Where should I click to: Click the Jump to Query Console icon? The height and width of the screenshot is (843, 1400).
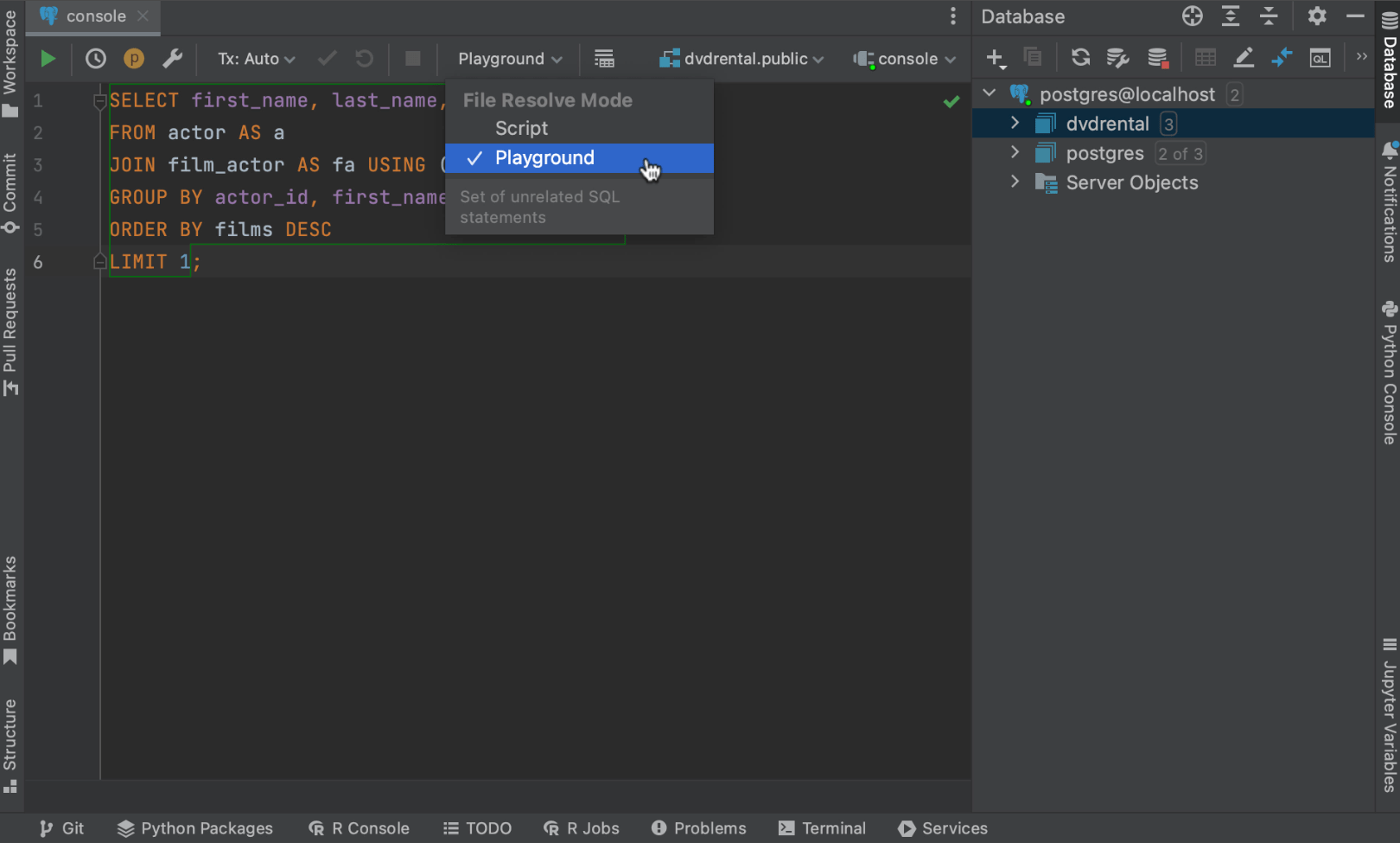tap(1320, 58)
